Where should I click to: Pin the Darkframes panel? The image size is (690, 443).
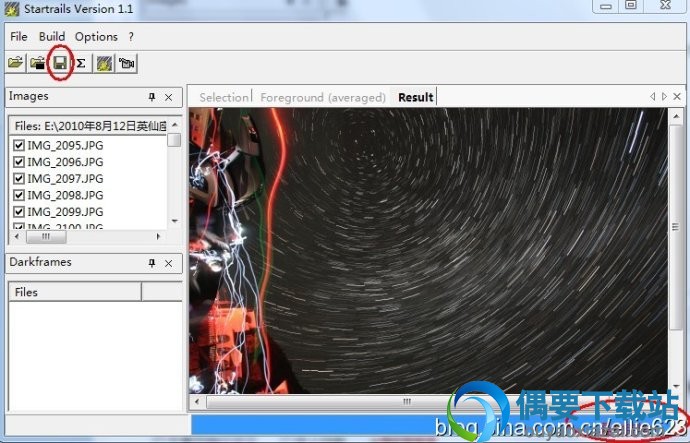coord(152,263)
